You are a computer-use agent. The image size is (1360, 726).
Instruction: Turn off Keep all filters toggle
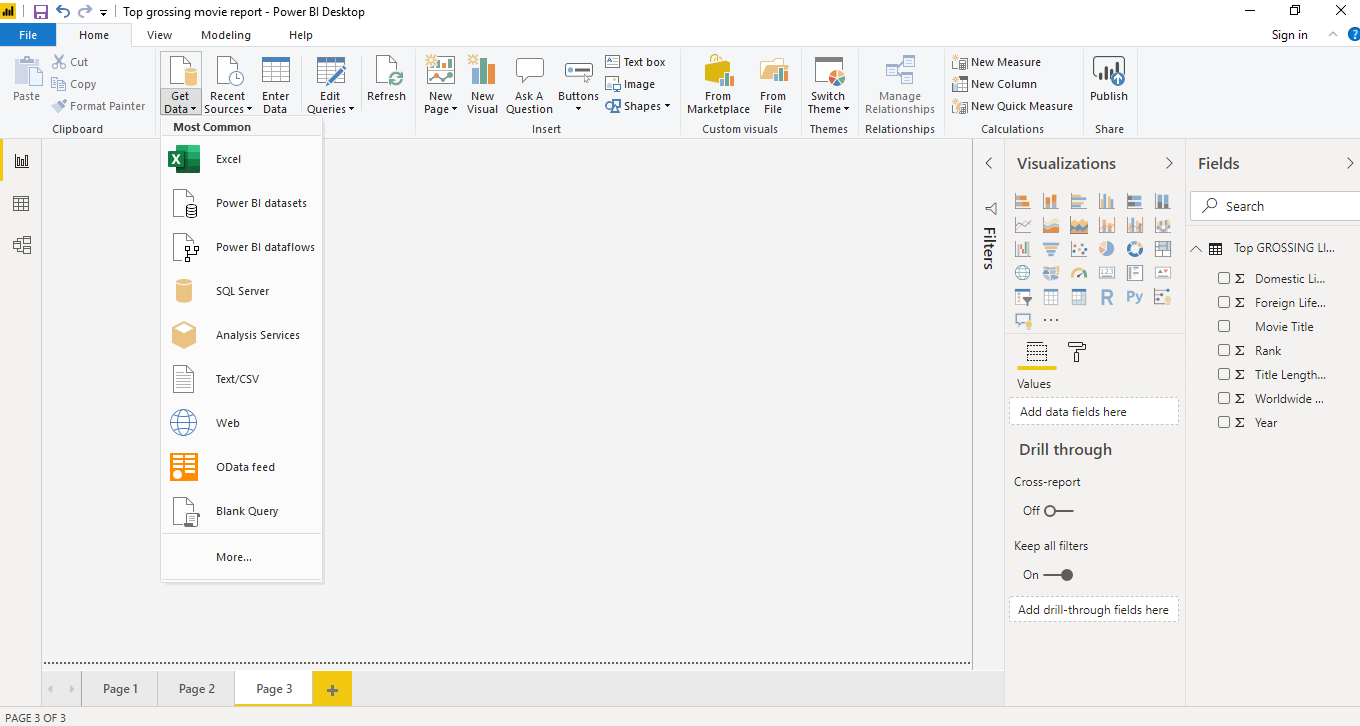coord(1058,575)
